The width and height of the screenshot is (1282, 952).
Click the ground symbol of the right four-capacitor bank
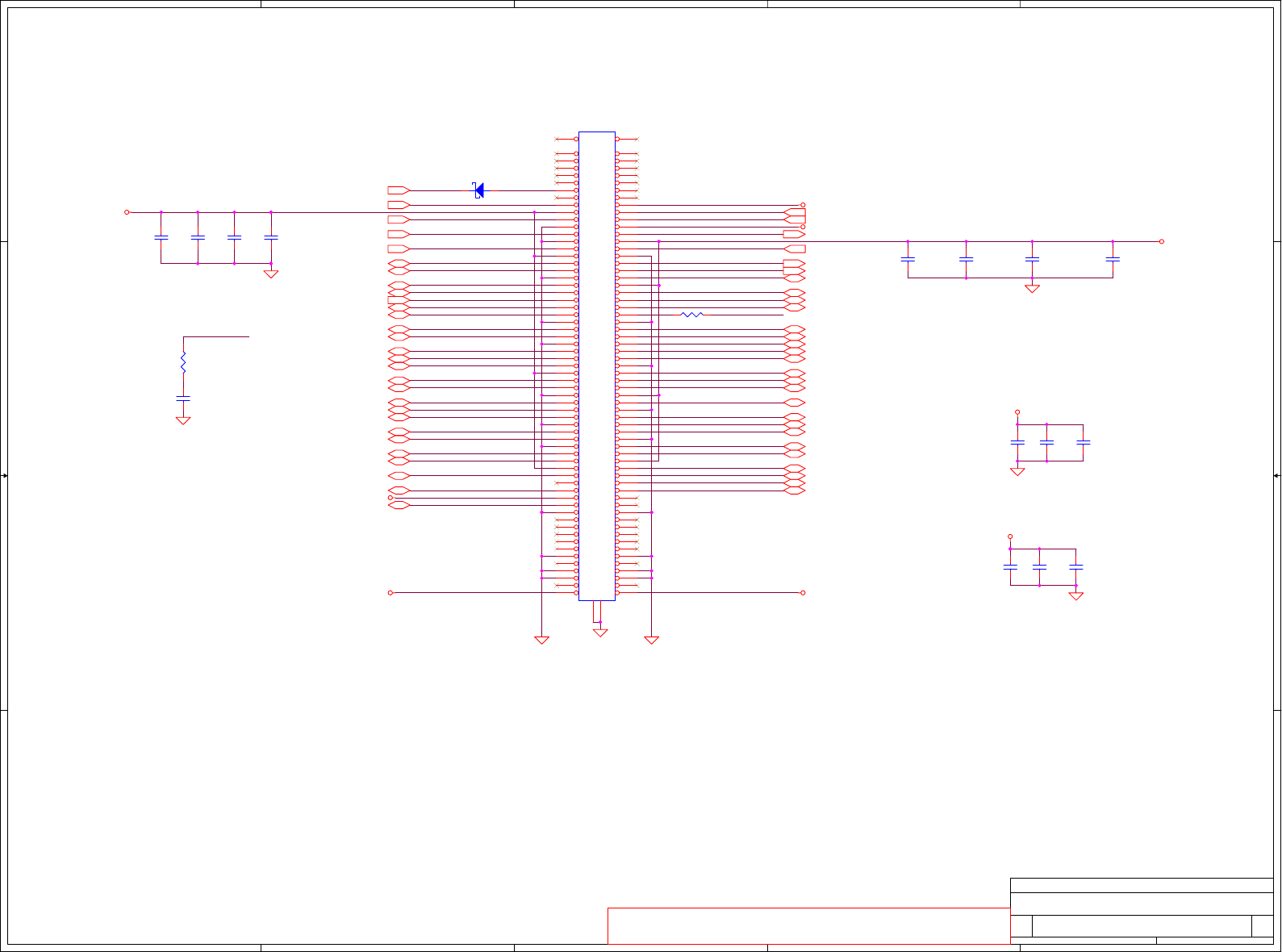1032,289
